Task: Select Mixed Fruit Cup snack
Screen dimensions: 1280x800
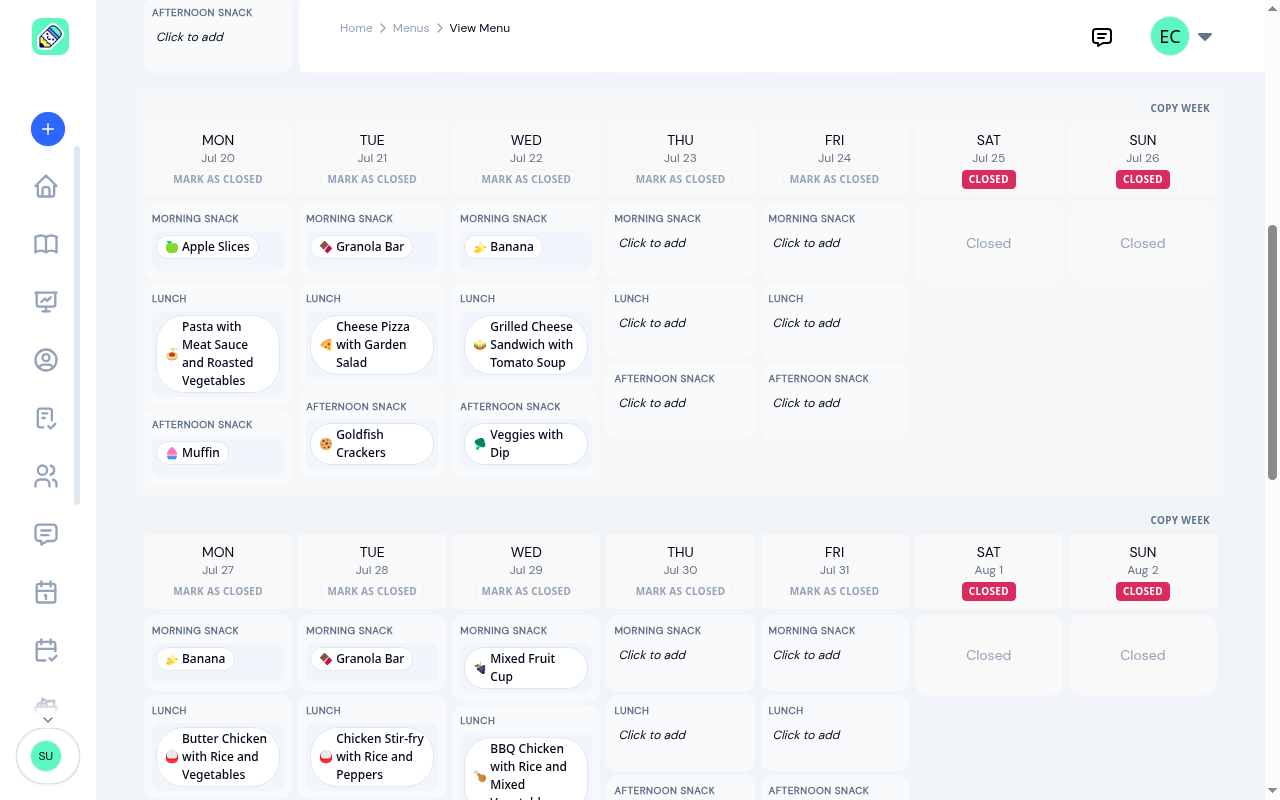Action: (x=526, y=668)
